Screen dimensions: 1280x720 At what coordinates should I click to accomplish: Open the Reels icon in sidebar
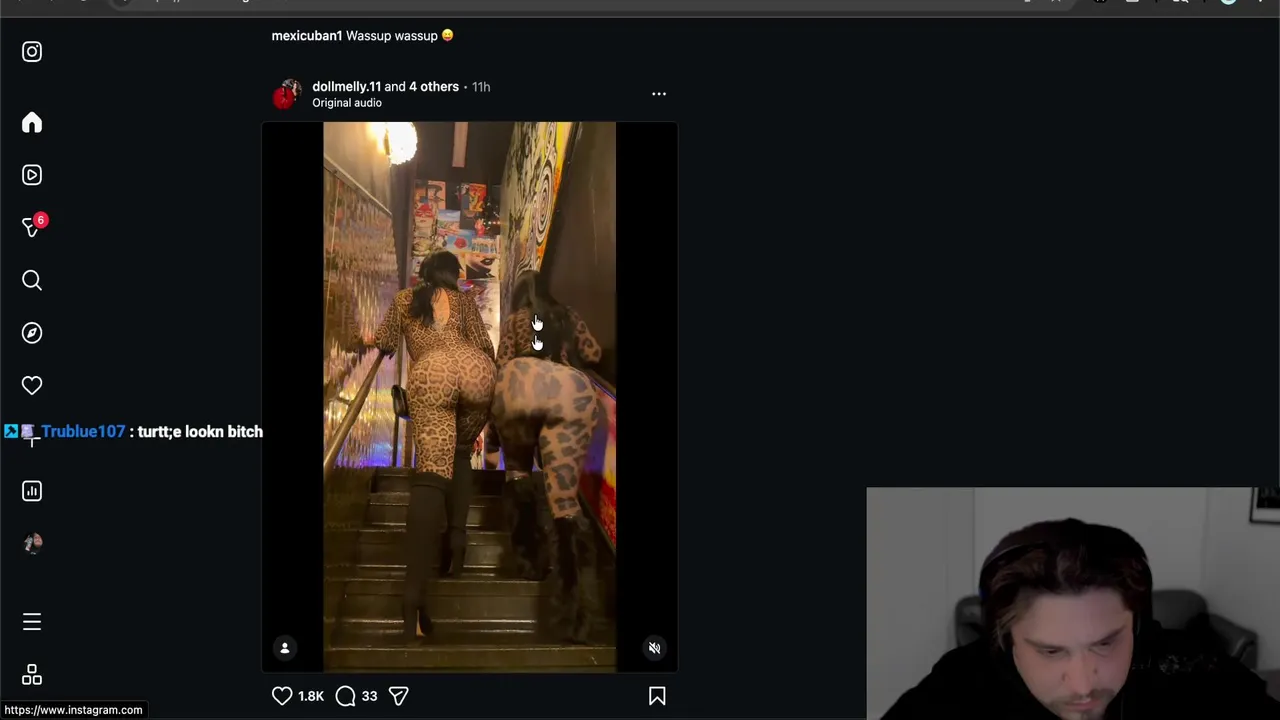[x=32, y=175]
